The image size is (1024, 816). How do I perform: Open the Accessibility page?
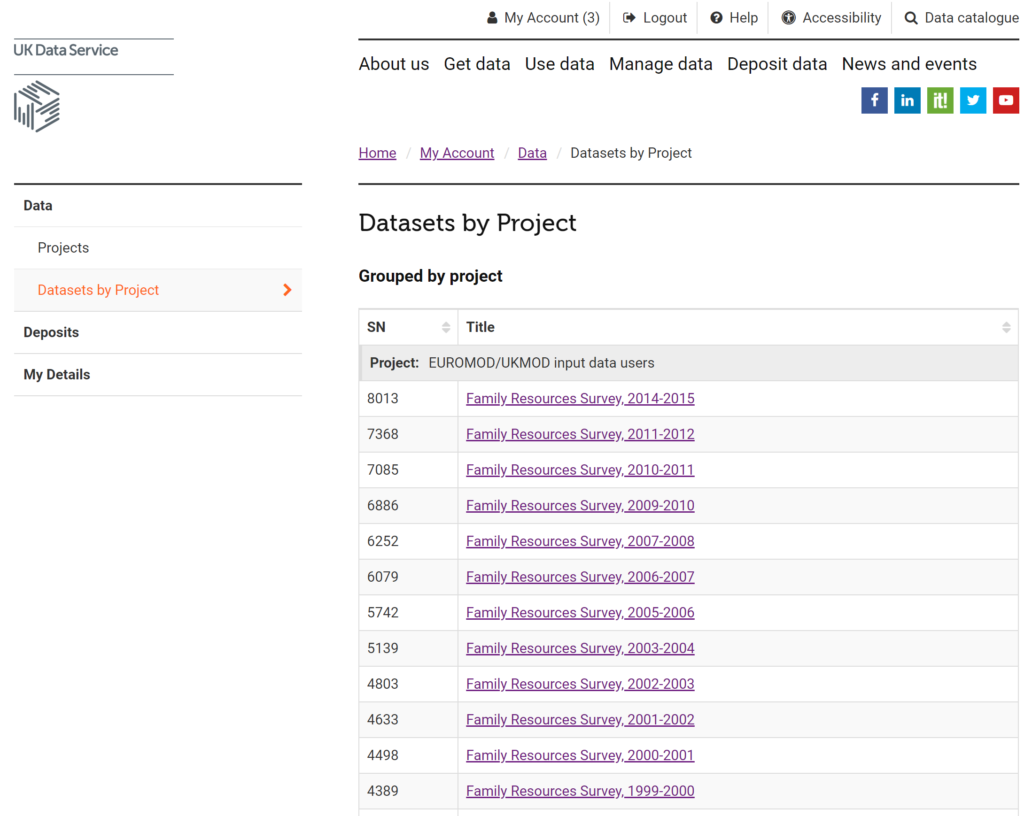point(831,18)
